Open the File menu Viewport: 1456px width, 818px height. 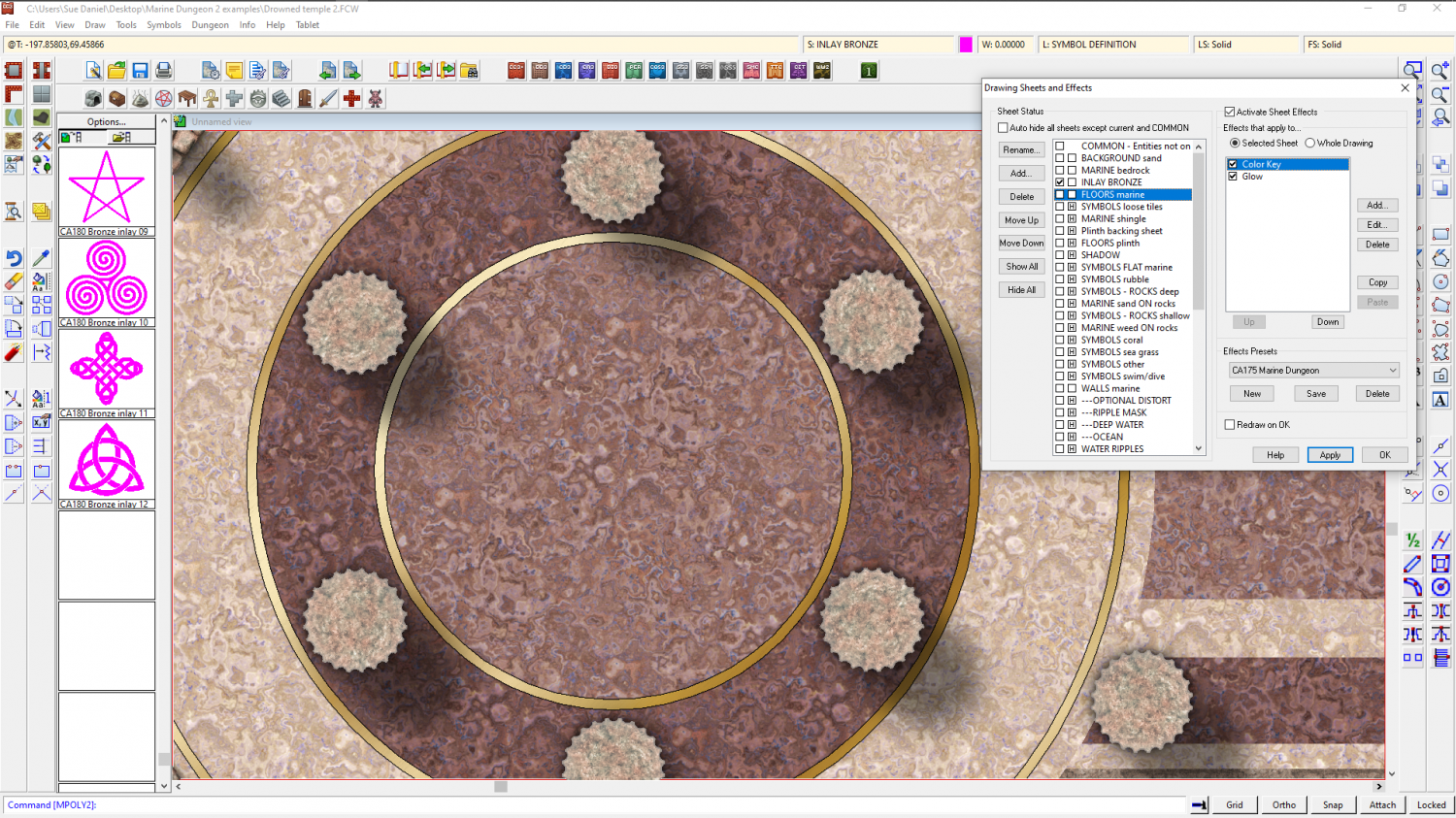12,25
